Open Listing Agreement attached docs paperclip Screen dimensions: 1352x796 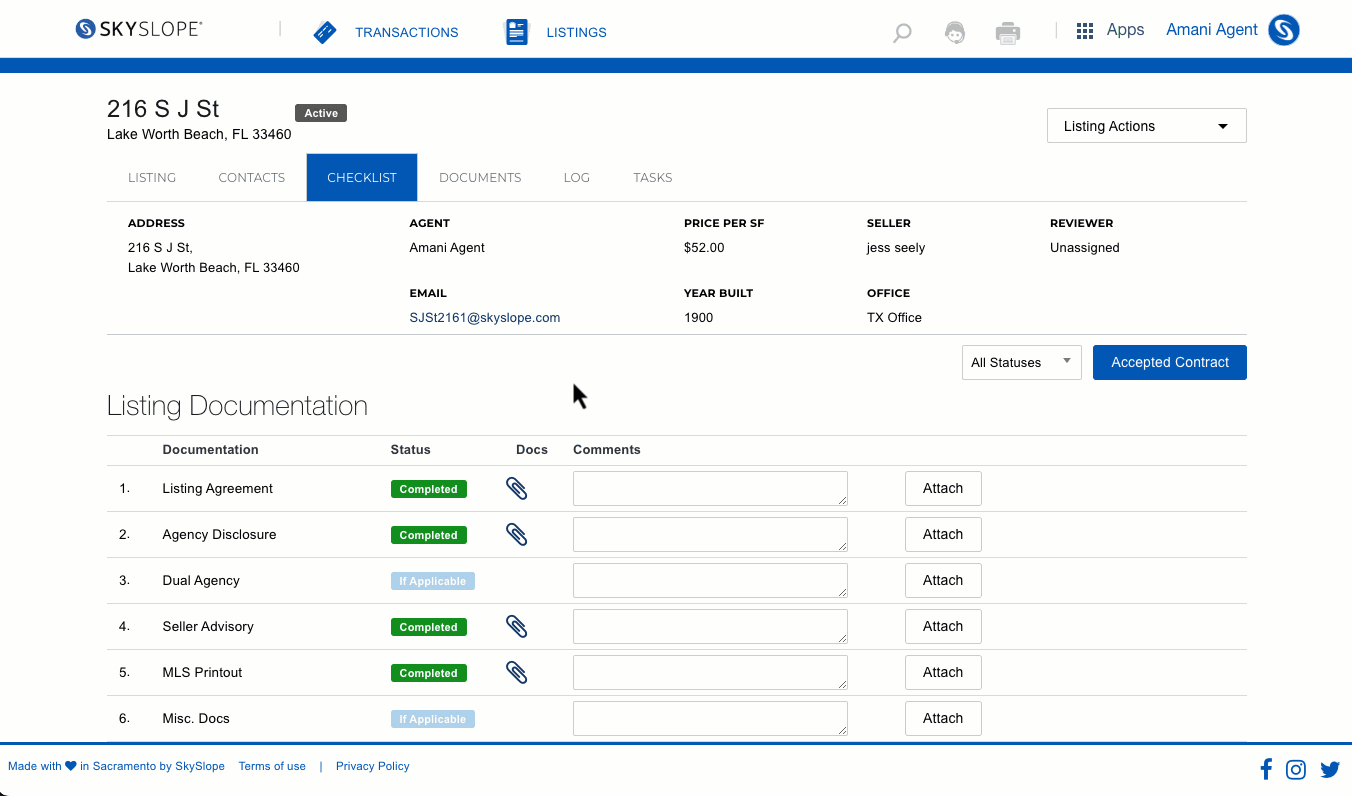516,488
